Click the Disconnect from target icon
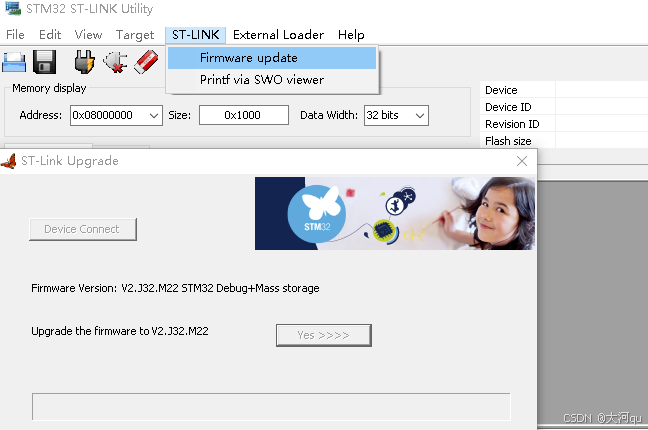Viewport: 648px width, 430px height. pos(114,62)
